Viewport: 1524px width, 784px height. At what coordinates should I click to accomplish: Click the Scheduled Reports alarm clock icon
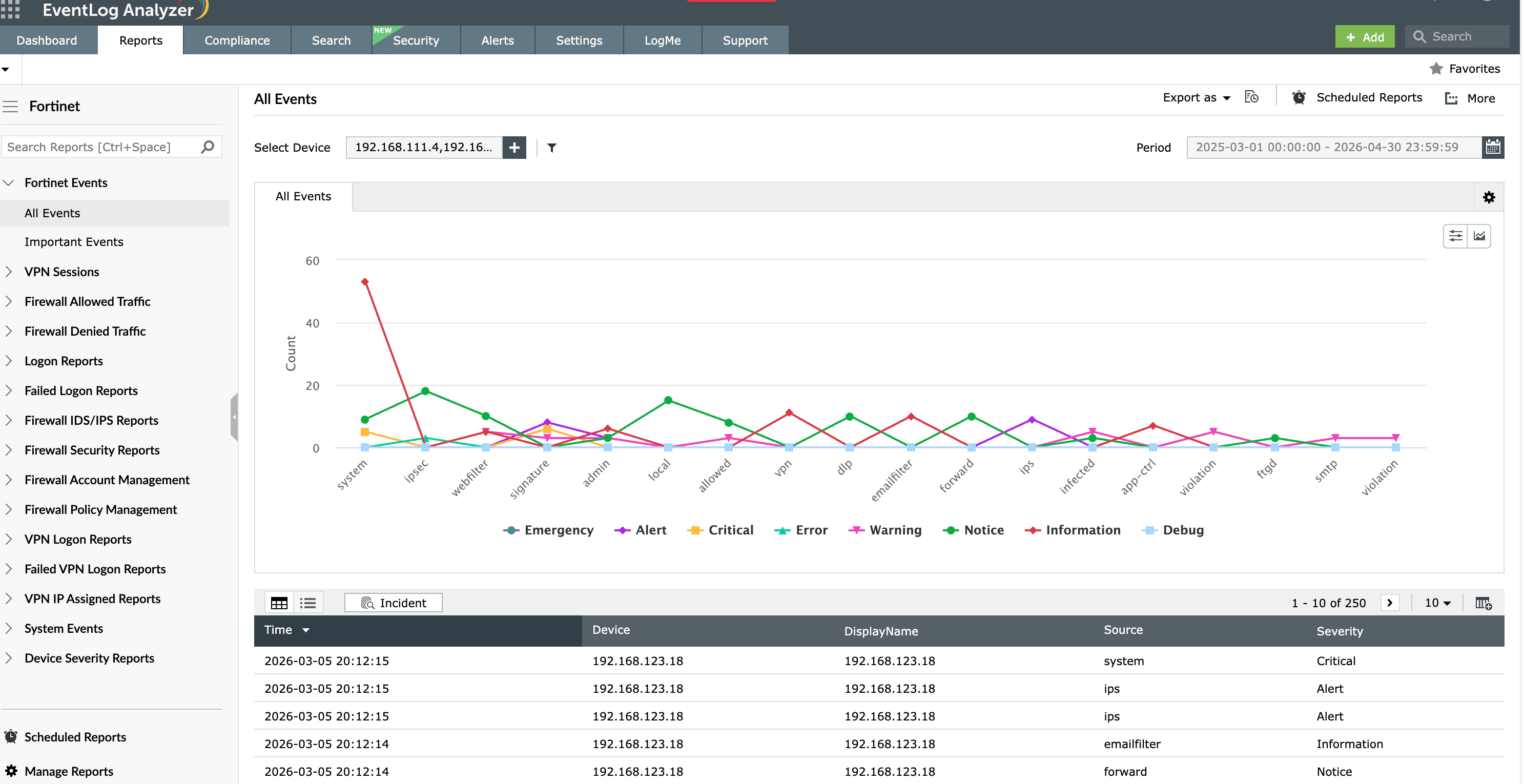1299,98
